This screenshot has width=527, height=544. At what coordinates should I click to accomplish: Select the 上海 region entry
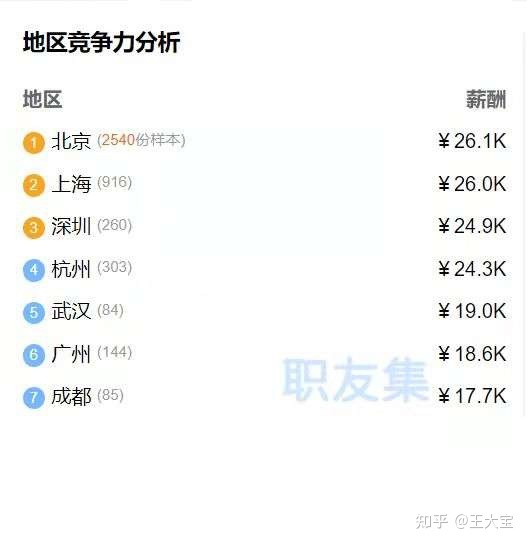[x=264, y=184]
